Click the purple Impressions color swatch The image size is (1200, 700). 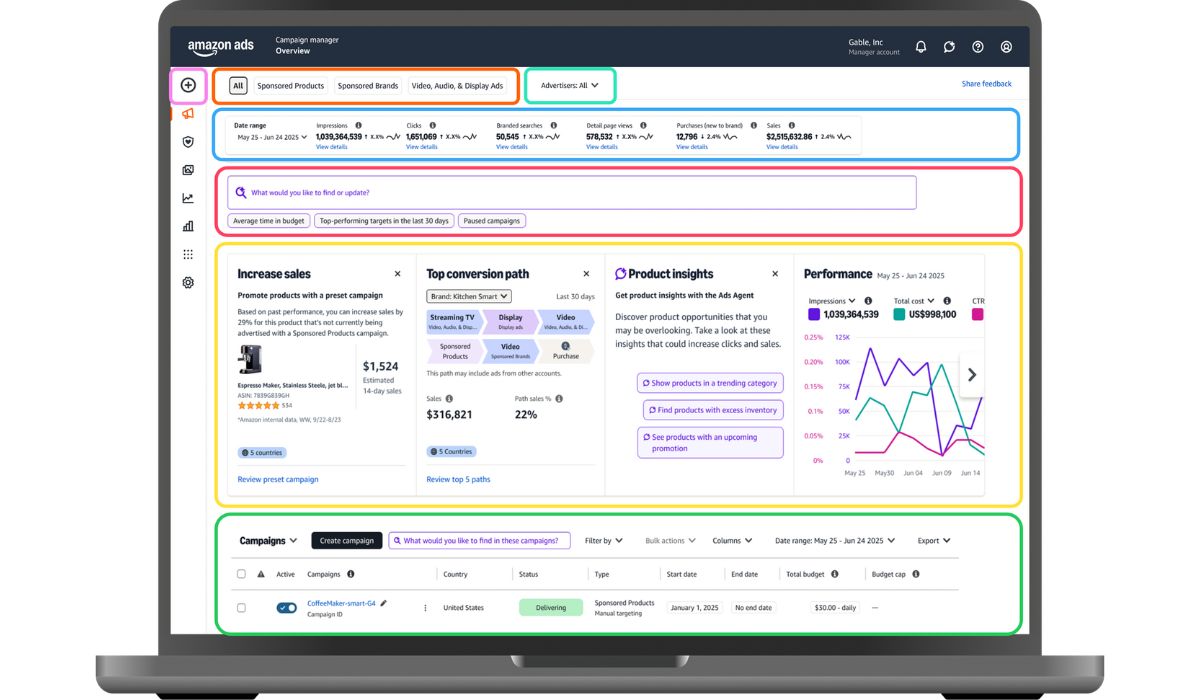point(814,315)
